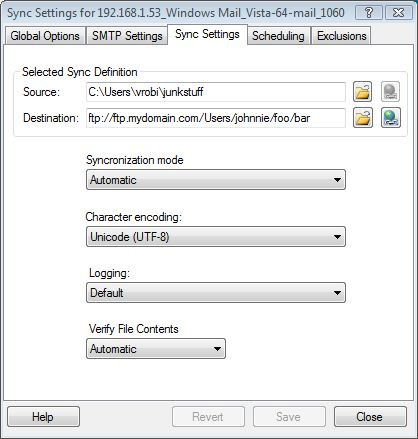Expand the Verify File Contents dropdown
Screen dimensions: 418x439
(156, 349)
